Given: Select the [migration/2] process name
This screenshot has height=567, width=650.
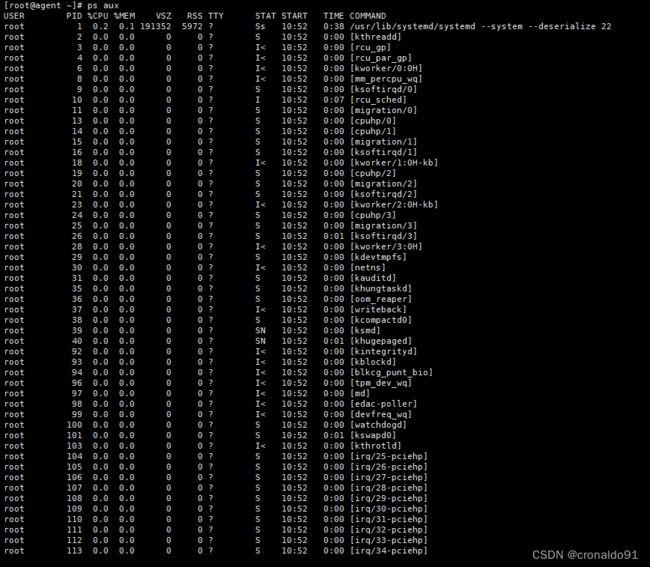Looking at the screenshot, I should (383, 184).
